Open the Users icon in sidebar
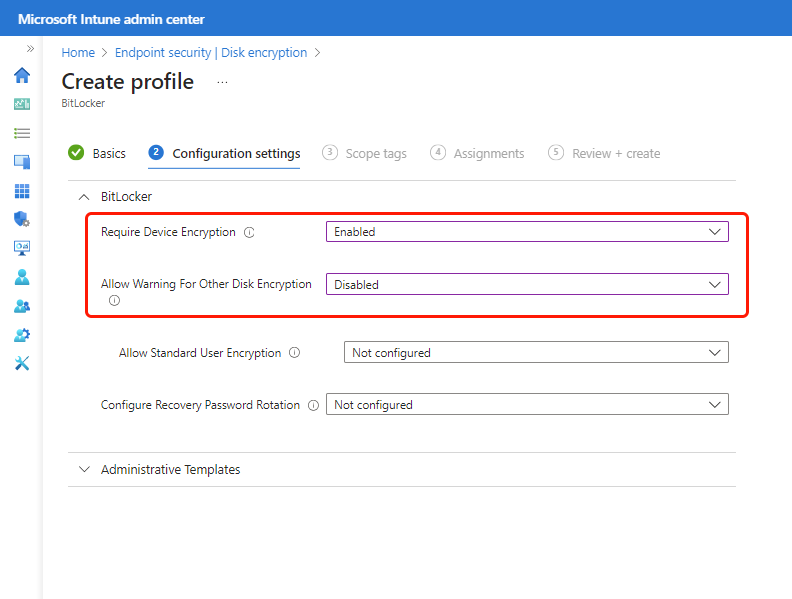 pyautogui.click(x=22, y=277)
